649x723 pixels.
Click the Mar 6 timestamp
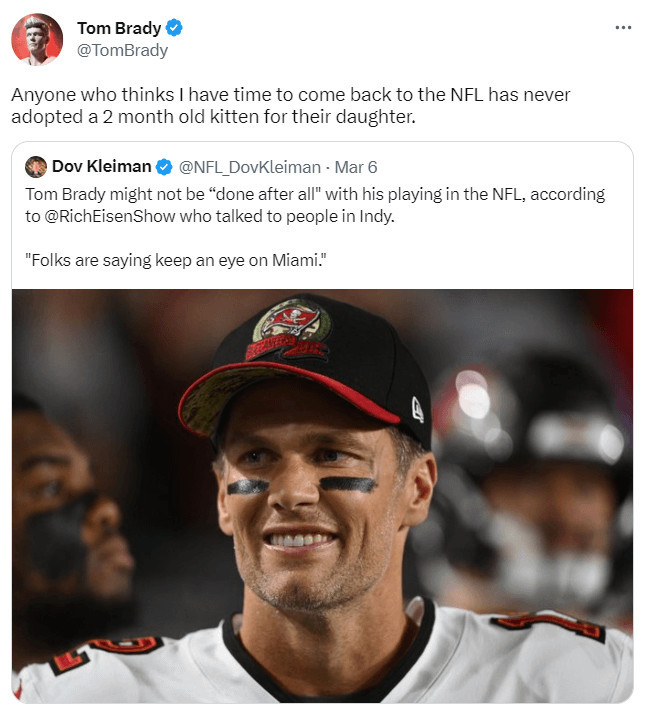pos(356,167)
